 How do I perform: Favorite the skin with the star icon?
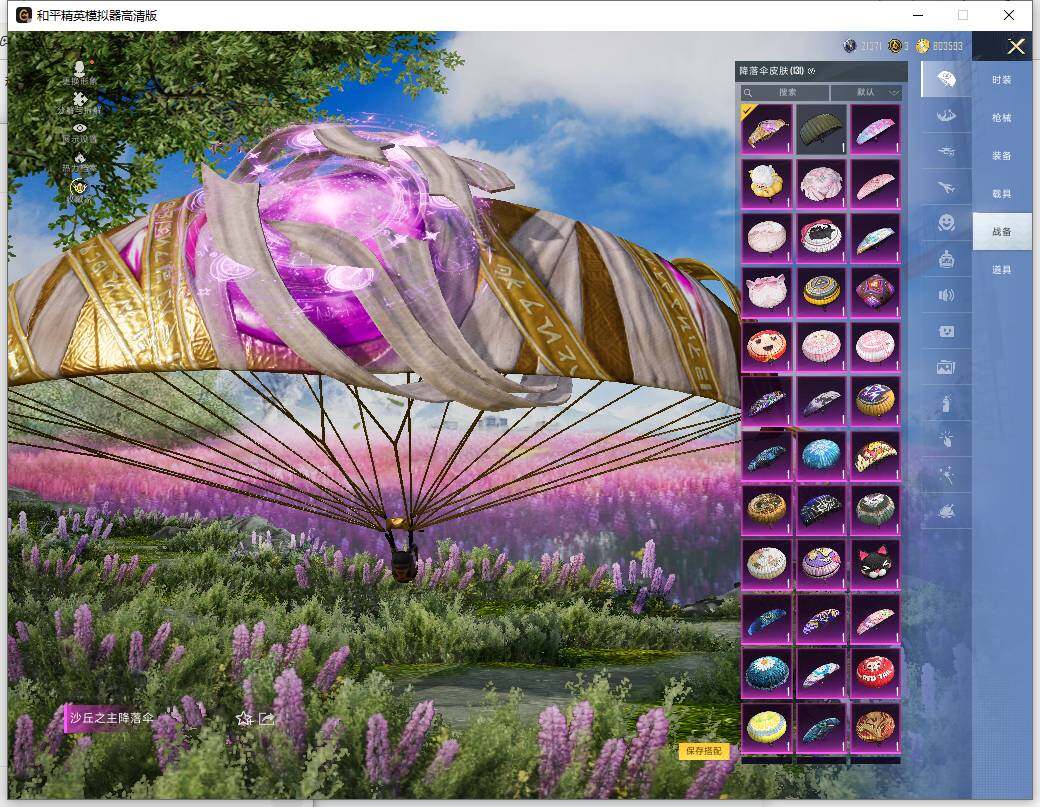tap(244, 718)
